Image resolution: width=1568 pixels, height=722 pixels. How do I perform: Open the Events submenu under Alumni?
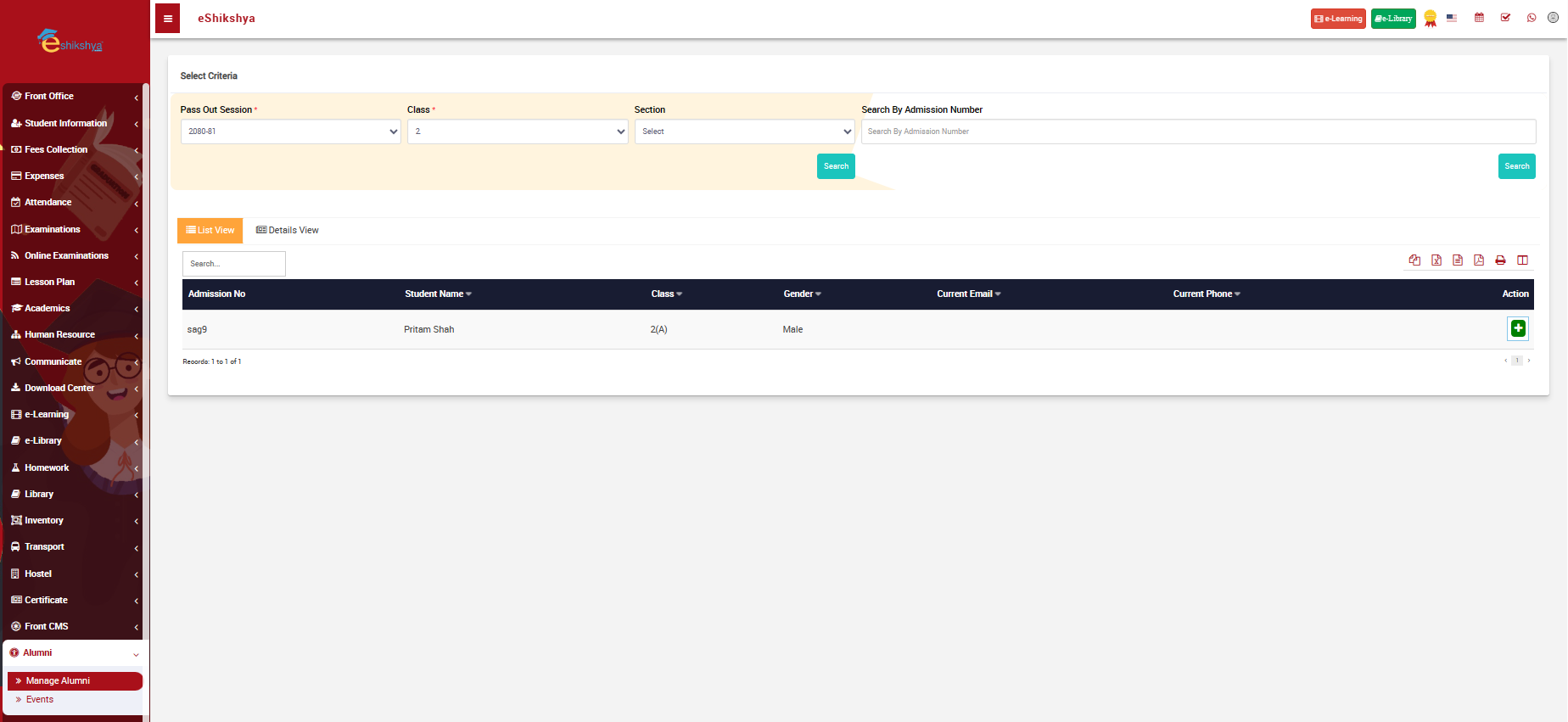click(x=40, y=700)
